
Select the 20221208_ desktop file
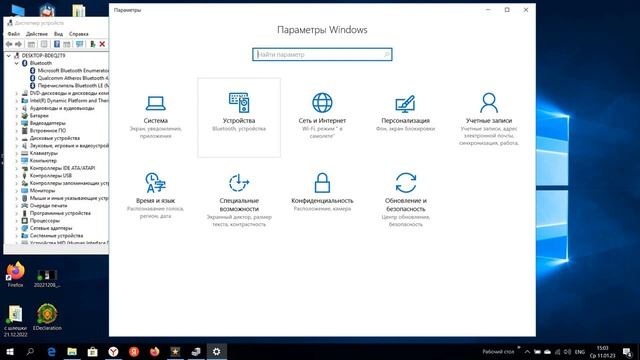[47, 278]
